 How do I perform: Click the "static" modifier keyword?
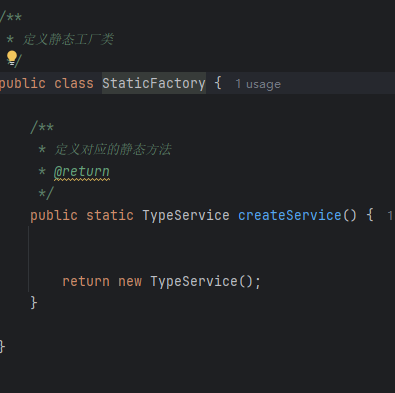coord(110,215)
